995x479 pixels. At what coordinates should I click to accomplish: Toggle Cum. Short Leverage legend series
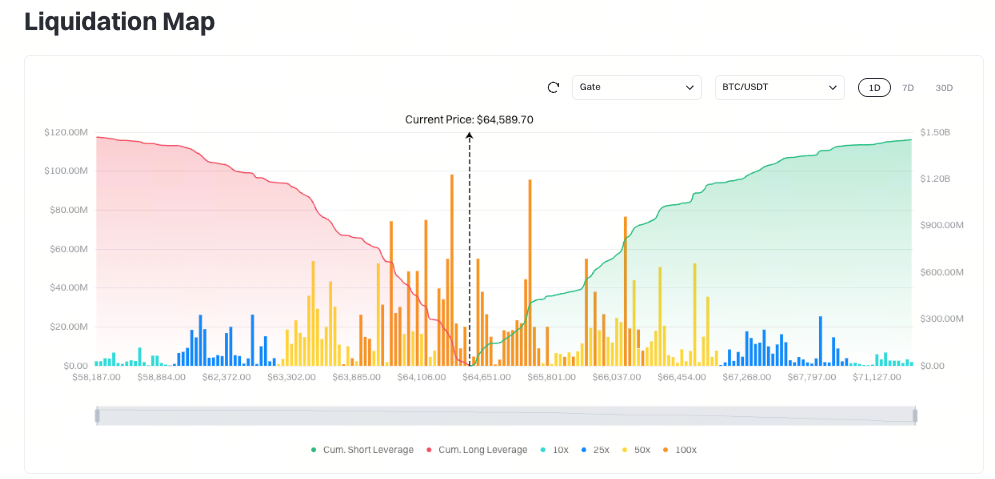(x=362, y=450)
